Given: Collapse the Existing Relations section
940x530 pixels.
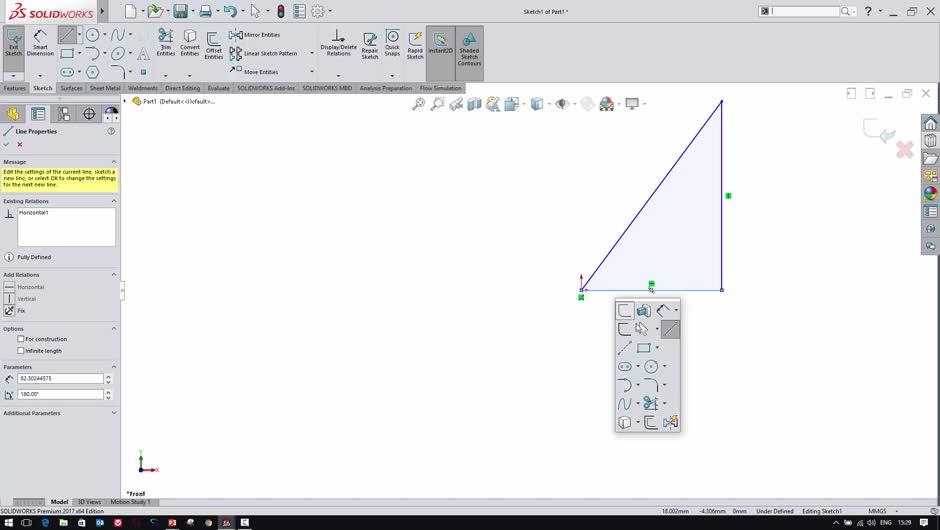Looking at the screenshot, I should tap(114, 201).
